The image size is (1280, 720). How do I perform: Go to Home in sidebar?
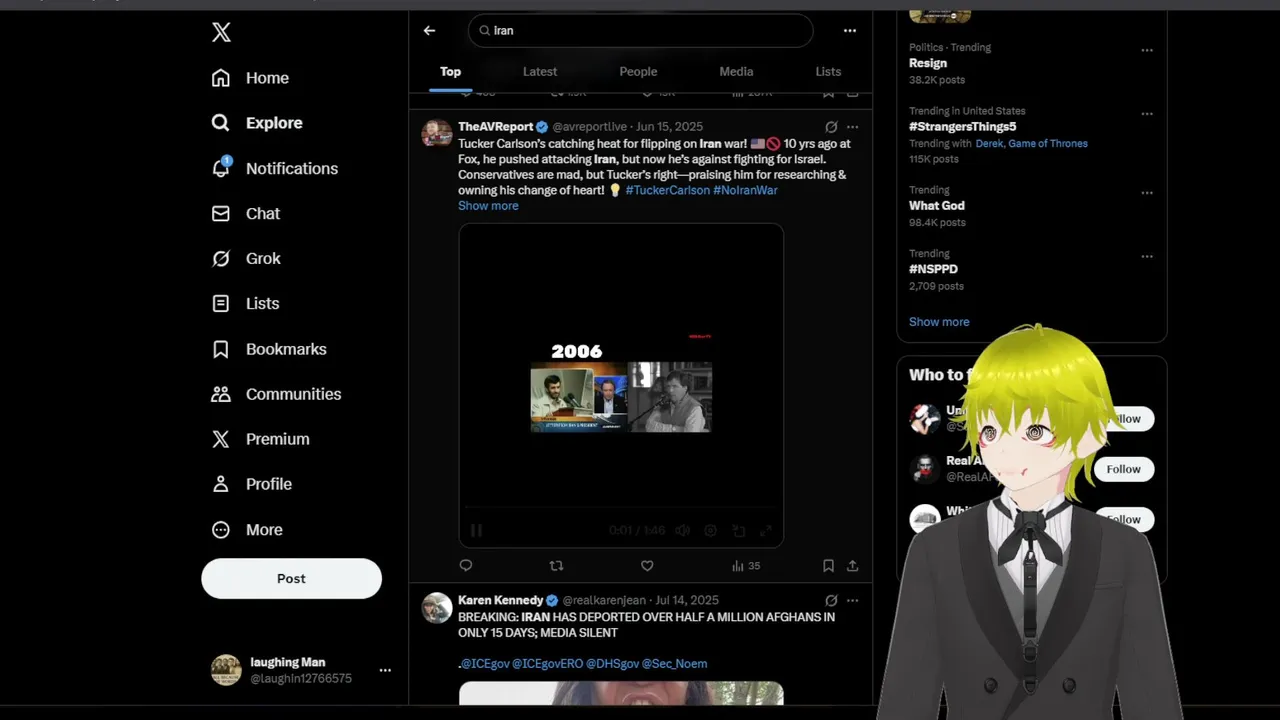click(x=250, y=78)
